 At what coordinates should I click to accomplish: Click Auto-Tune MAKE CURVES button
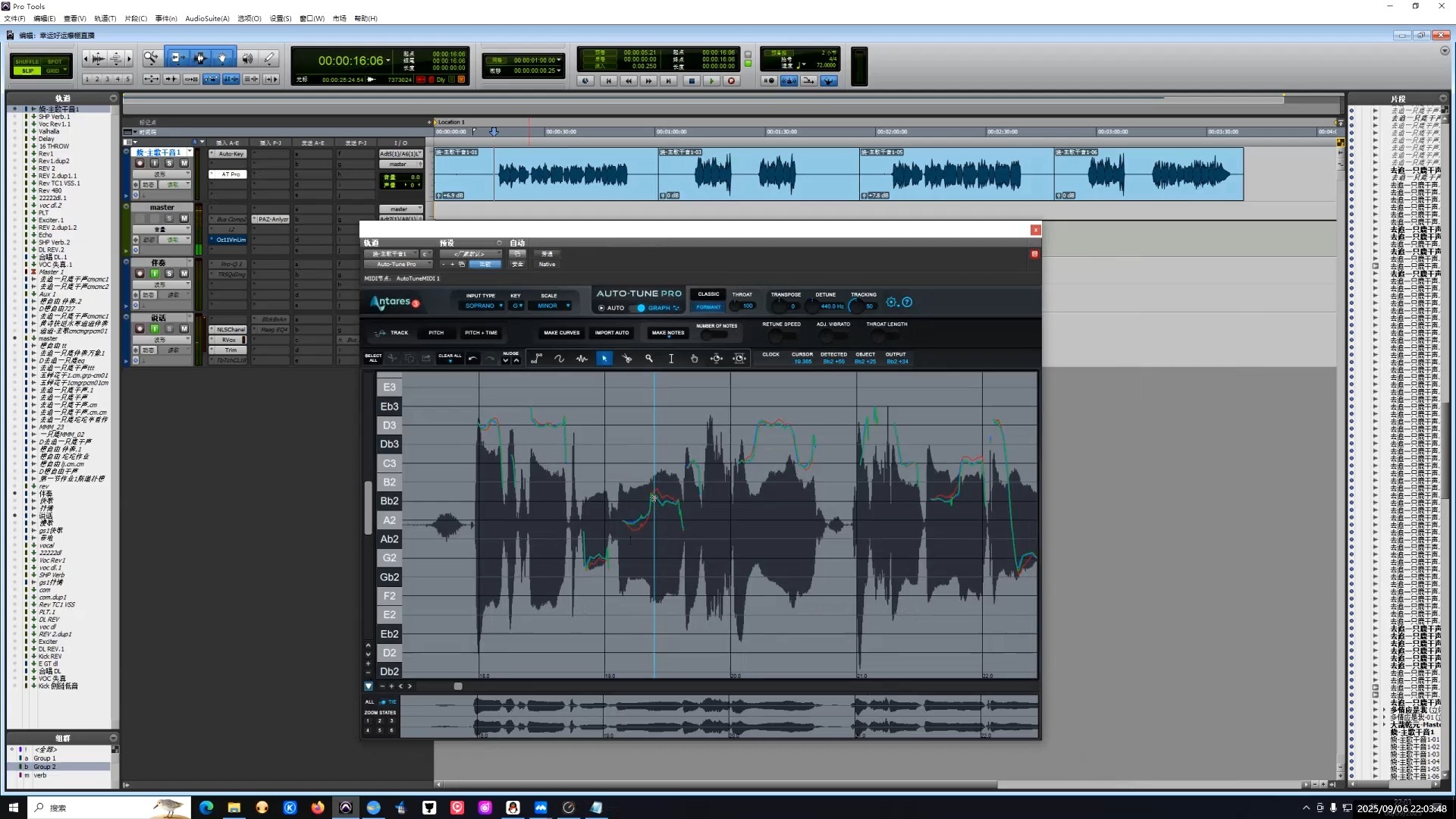(561, 333)
